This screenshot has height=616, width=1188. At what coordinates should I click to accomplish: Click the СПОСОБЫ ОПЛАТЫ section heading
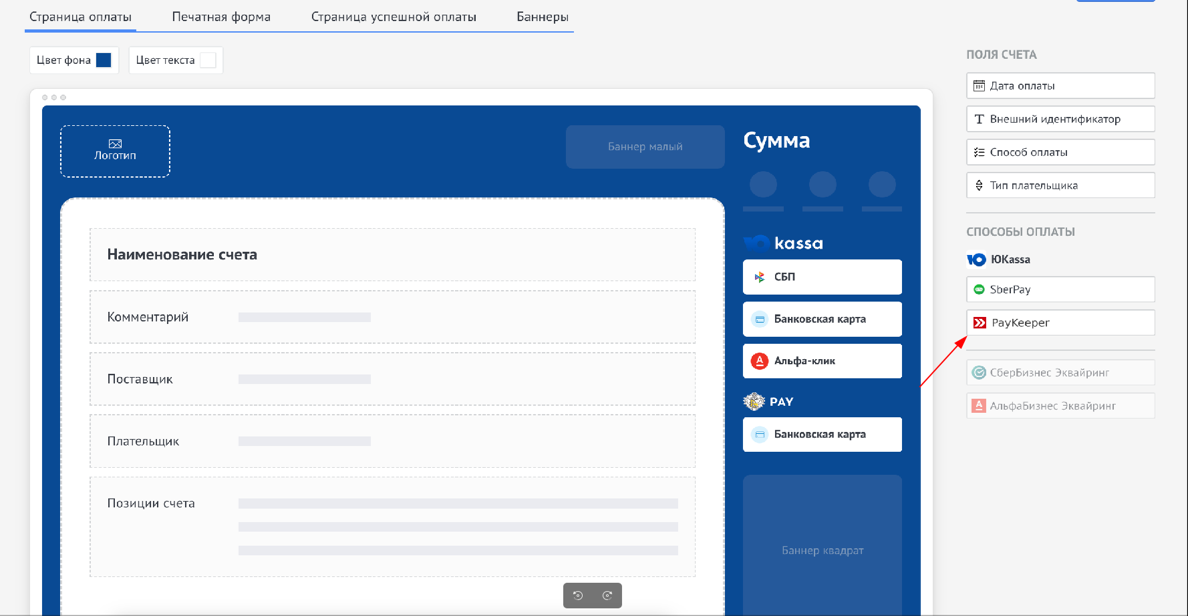tap(1021, 232)
